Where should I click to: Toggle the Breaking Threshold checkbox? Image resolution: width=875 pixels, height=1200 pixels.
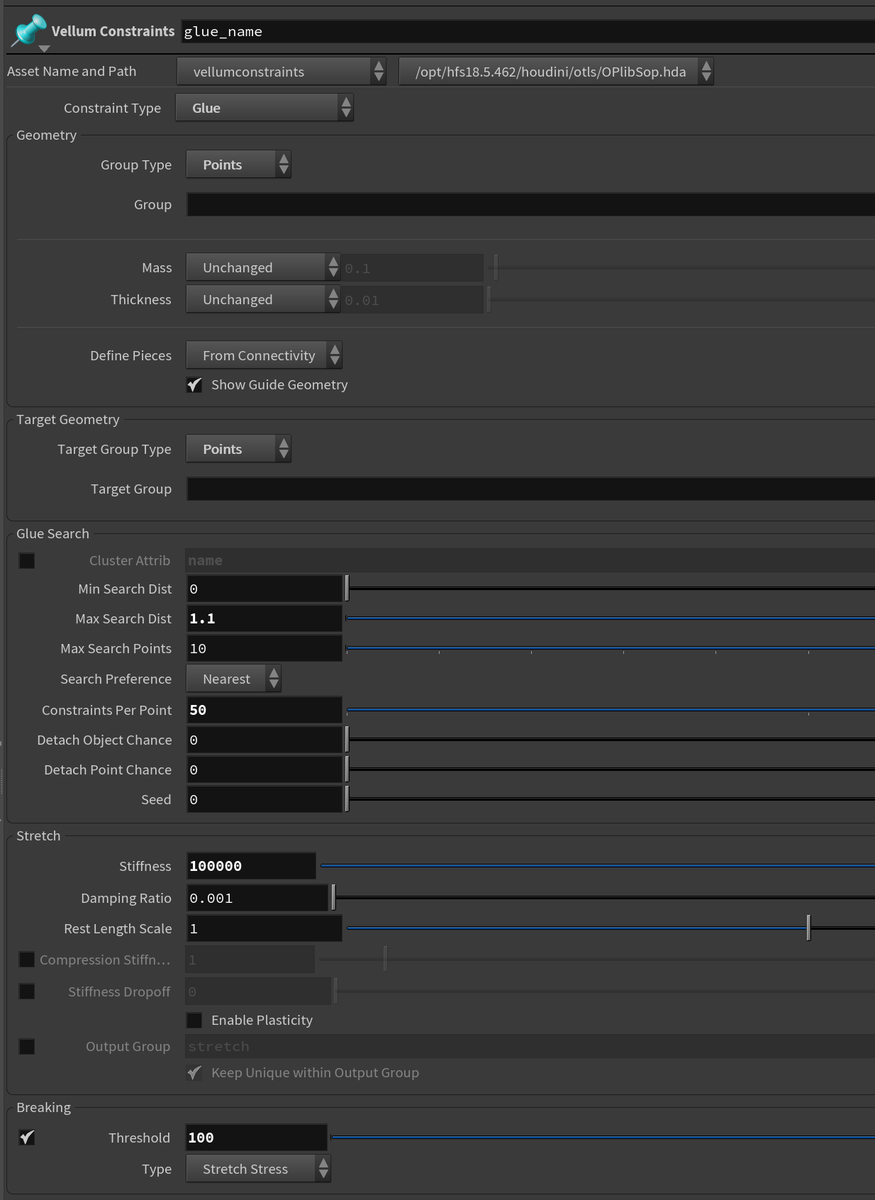point(27,1138)
